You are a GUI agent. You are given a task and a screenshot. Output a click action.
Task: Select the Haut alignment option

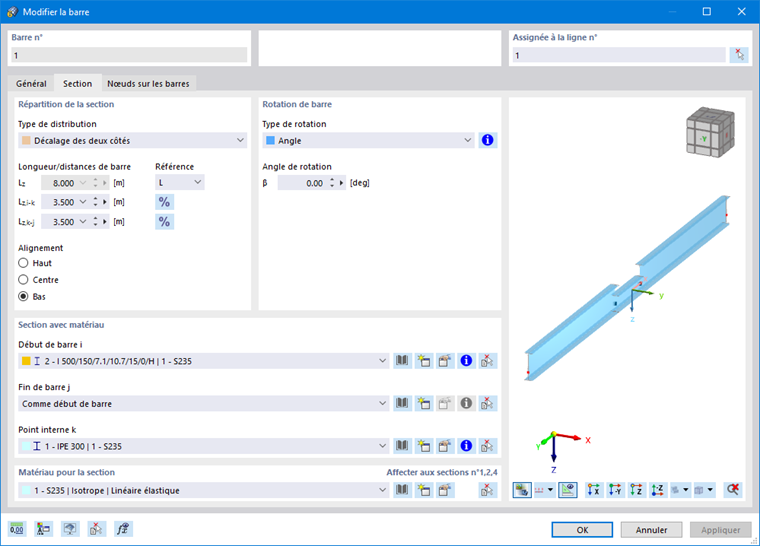(23, 263)
